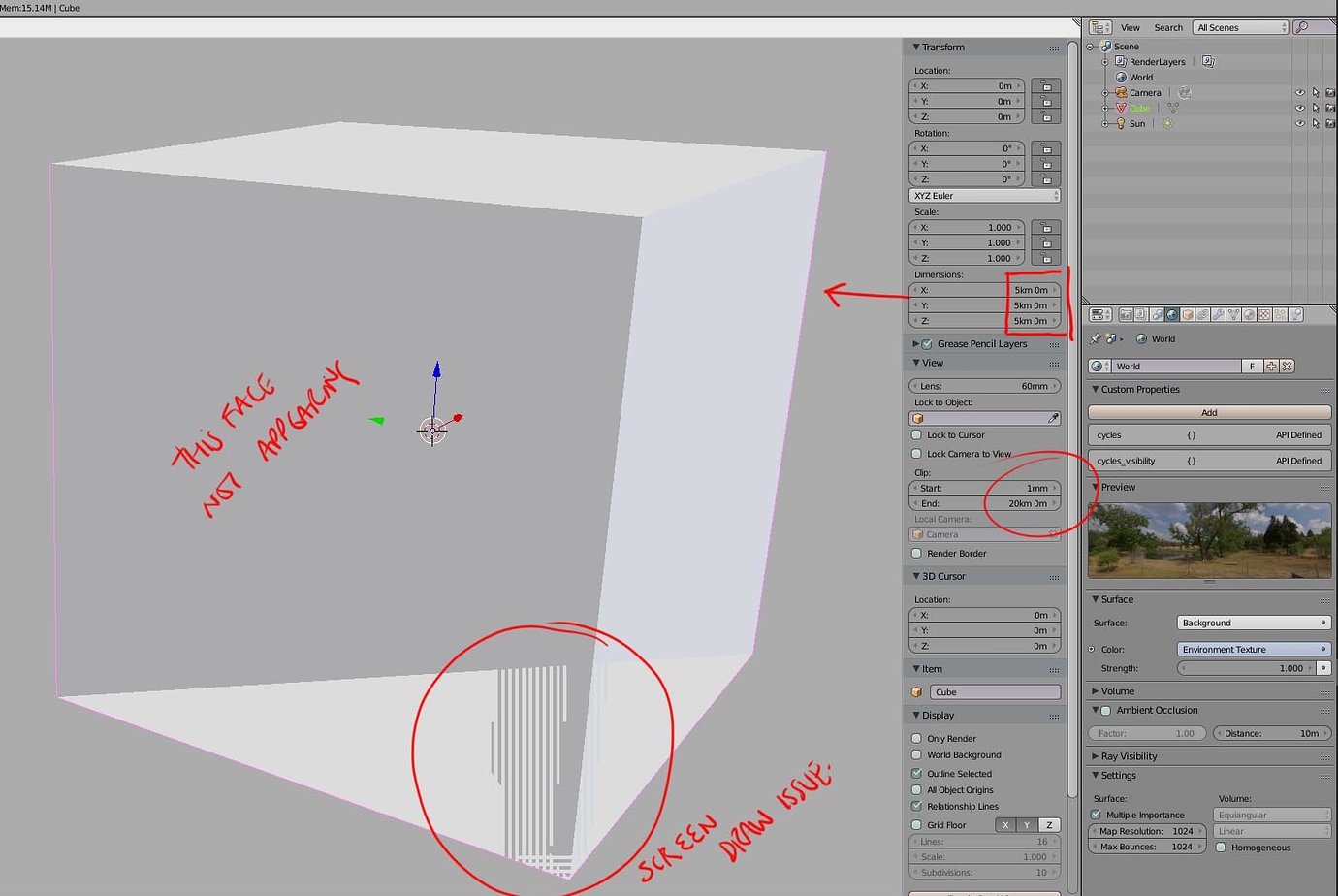Toggle visibility of the Sun object
Viewport: 1338px width, 896px height.
click(x=1299, y=123)
